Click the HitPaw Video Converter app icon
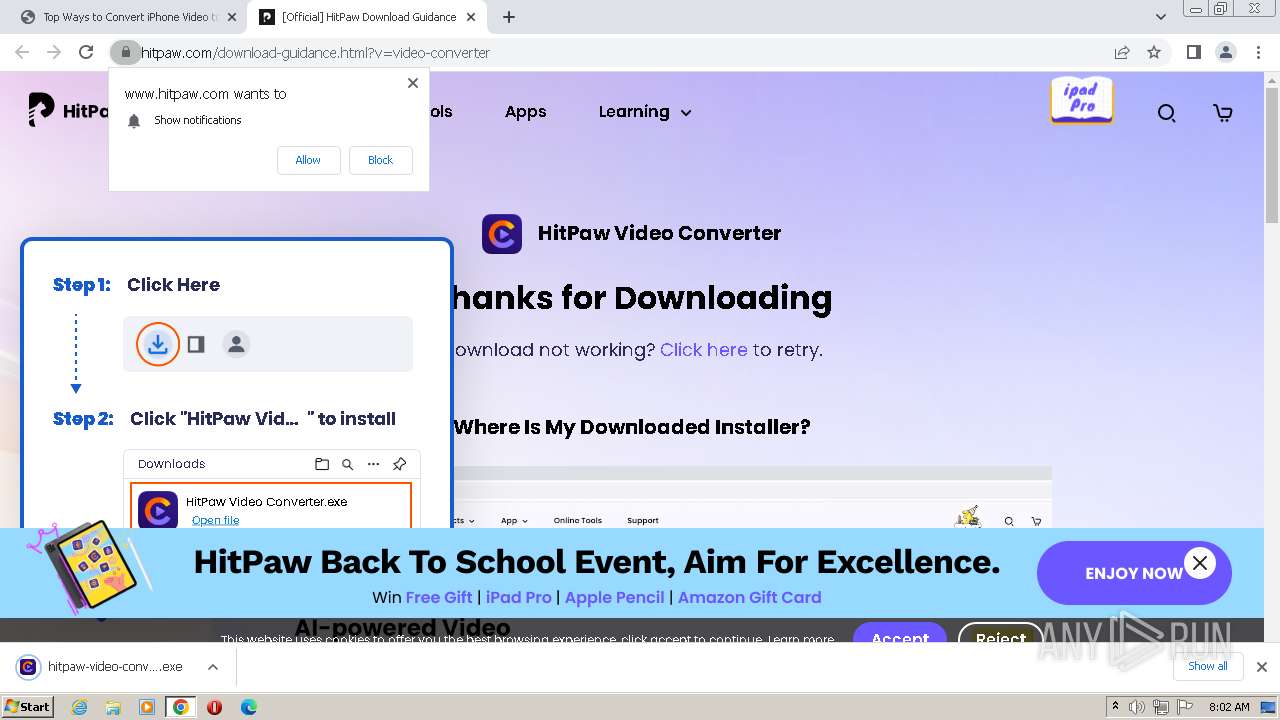The image size is (1280, 720). coord(502,234)
